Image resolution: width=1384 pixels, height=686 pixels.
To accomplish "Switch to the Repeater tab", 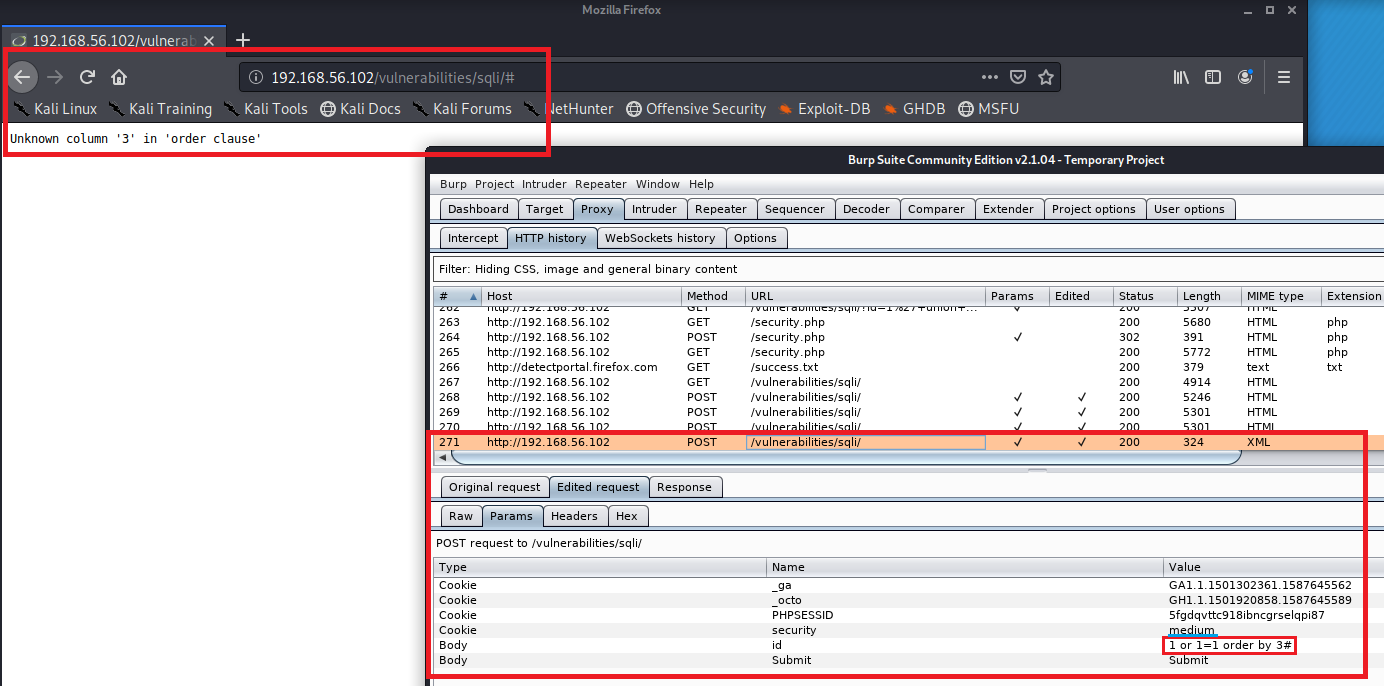I will [721, 209].
